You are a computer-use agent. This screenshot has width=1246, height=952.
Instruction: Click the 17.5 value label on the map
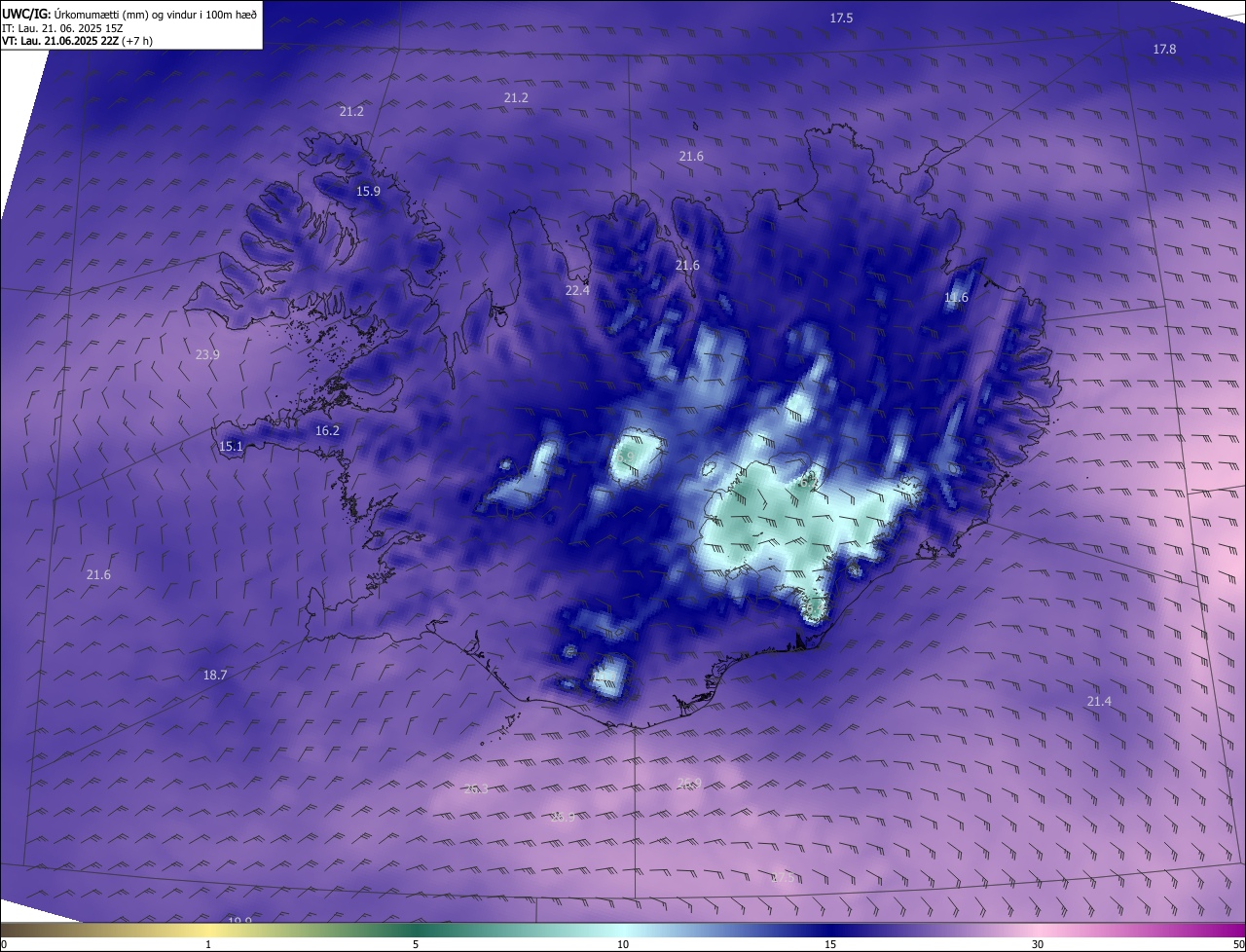click(x=841, y=18)
